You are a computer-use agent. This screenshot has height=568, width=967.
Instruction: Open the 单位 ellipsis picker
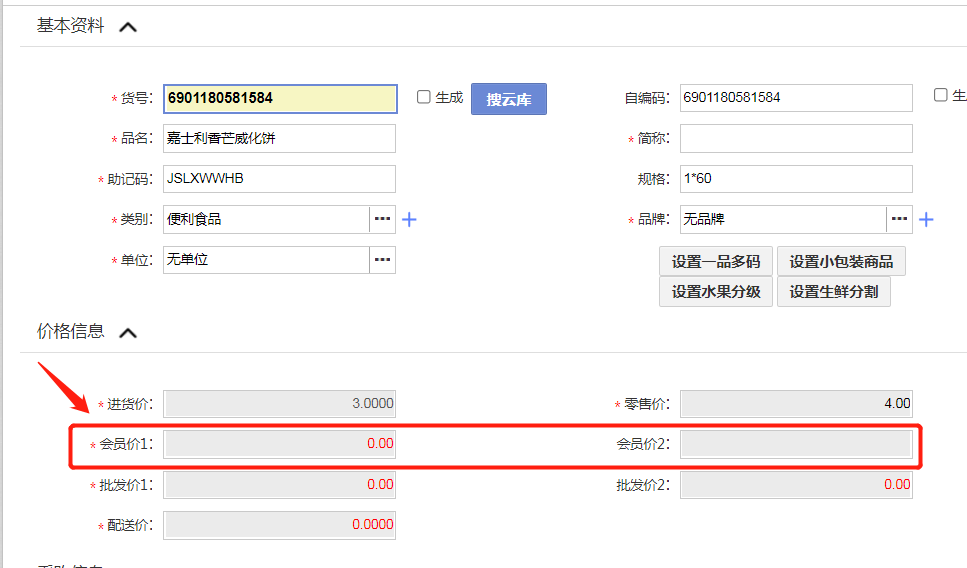click(x=382, y=260)
